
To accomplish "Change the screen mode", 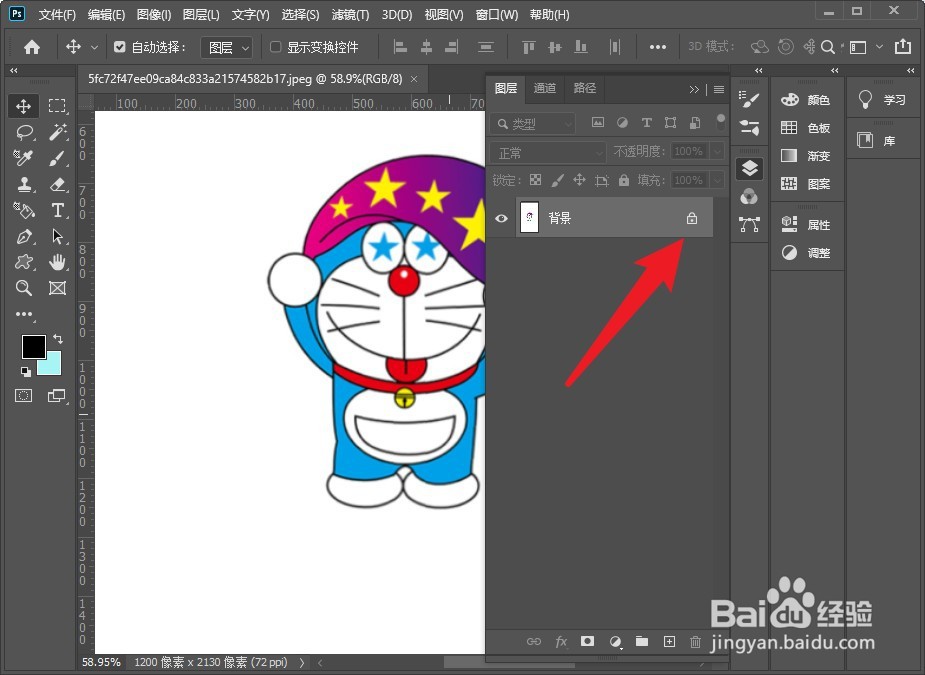I will click(57, 395).
